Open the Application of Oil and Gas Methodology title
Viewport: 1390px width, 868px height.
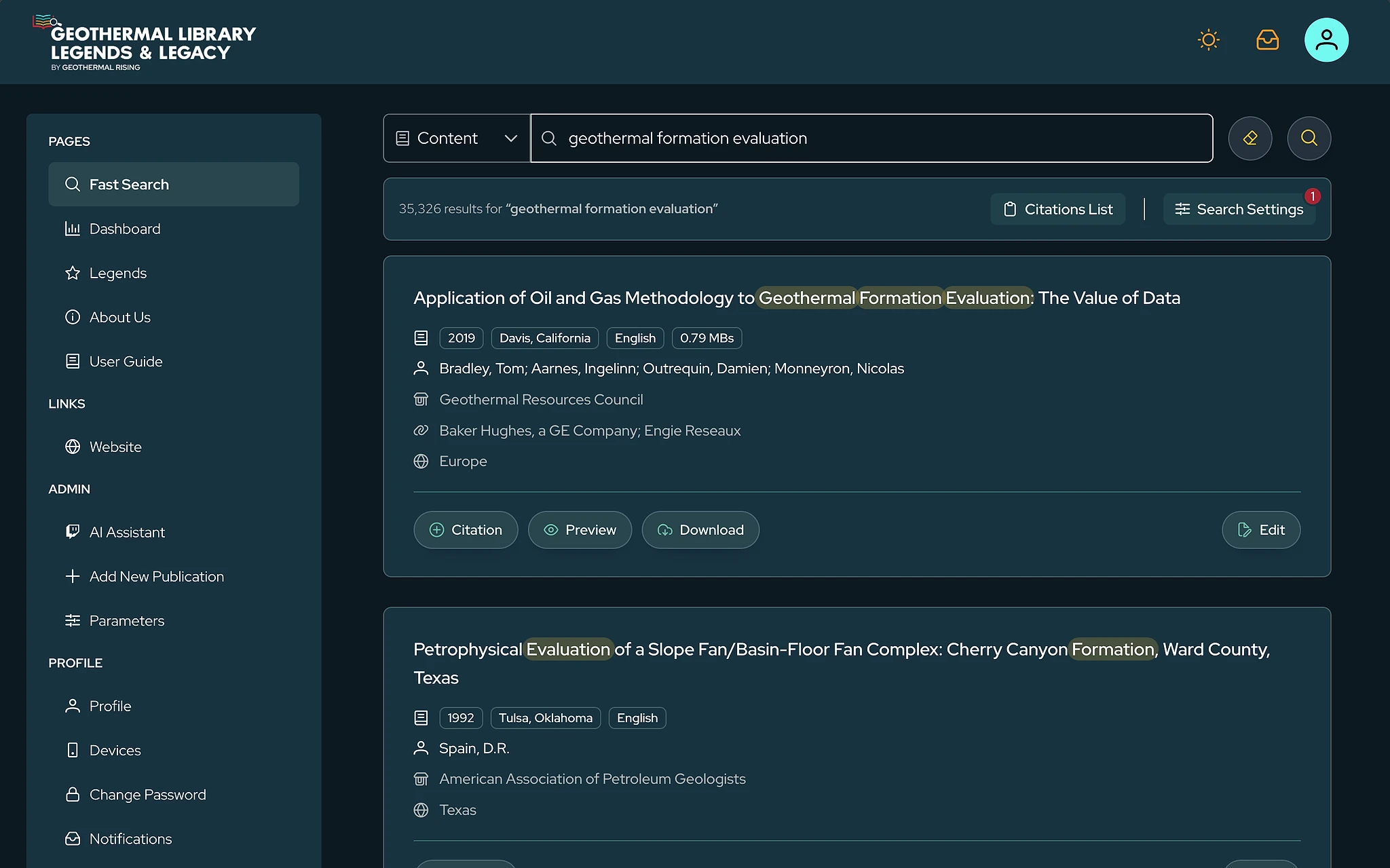797,298
